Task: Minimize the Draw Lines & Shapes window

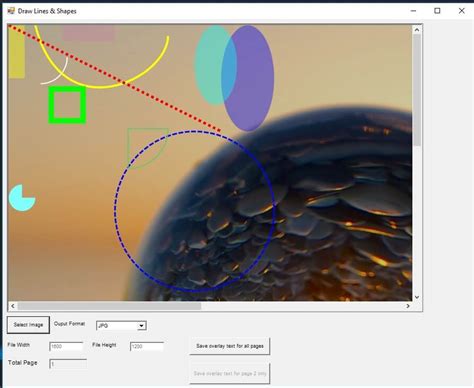Action: [x=413, y=11]
